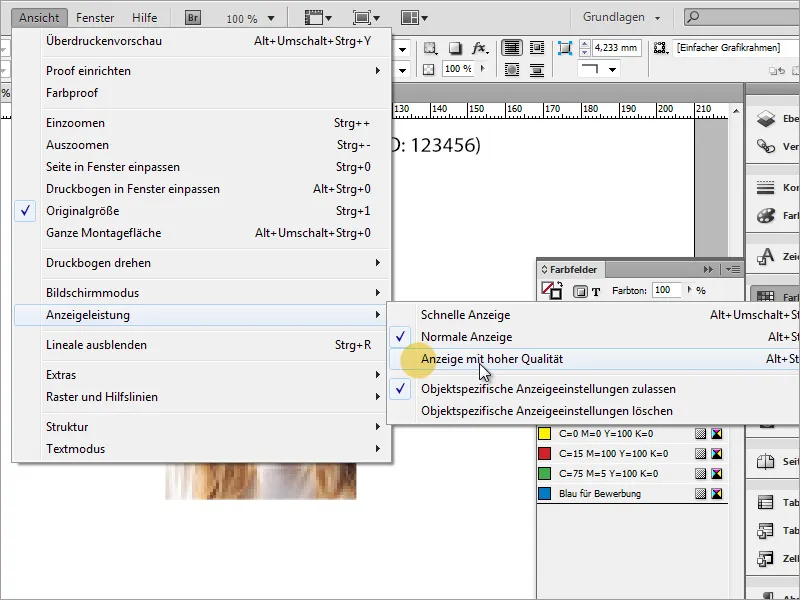Select the no text wrap icon
This screenshot has width=800, height=600.
[x=512, y=48]
